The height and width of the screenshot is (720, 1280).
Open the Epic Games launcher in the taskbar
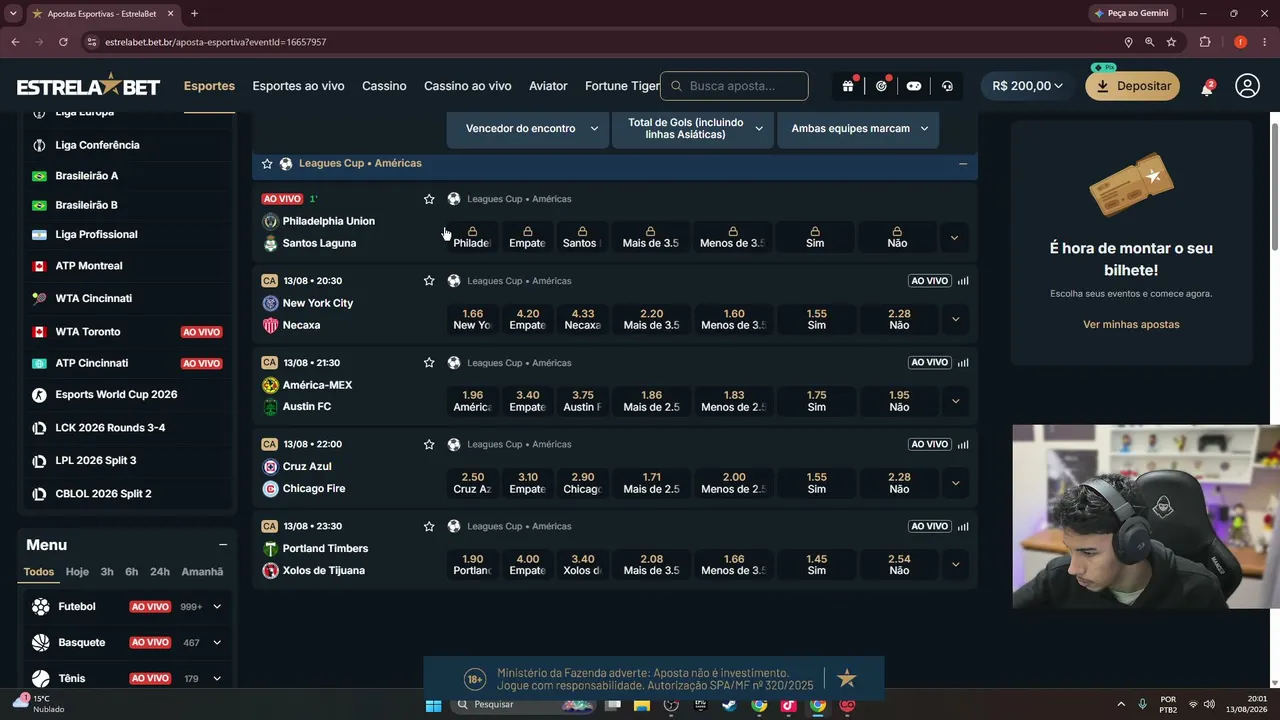click(x=700, y=706)
